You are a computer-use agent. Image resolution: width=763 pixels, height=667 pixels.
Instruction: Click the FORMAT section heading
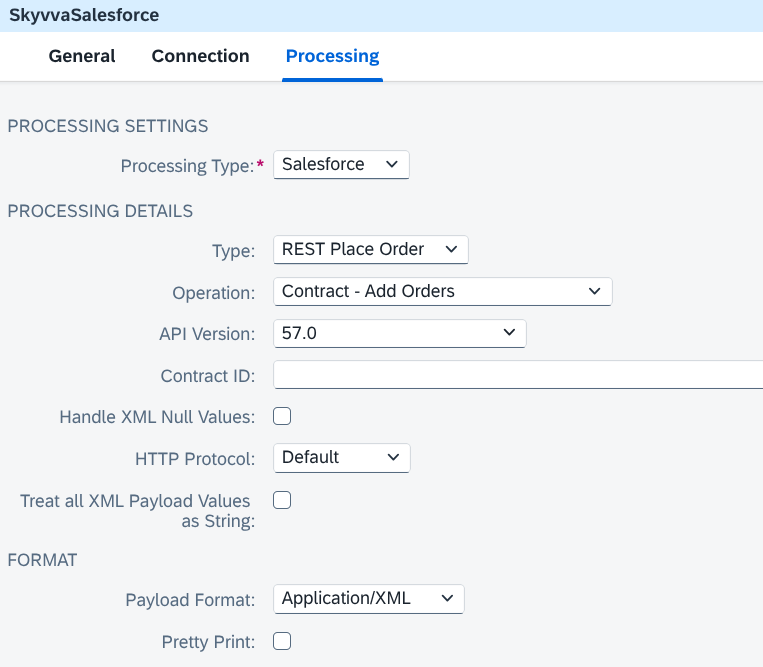point(42,560)
